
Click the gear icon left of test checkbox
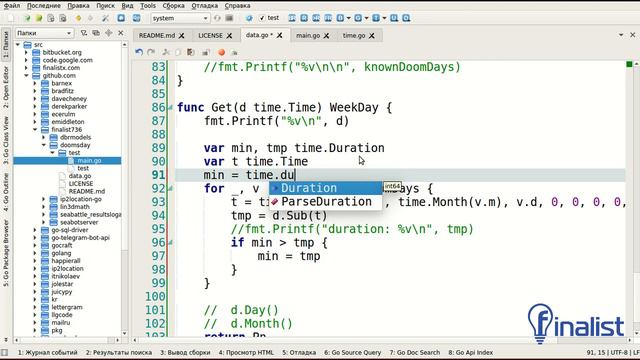click(249, 18)
